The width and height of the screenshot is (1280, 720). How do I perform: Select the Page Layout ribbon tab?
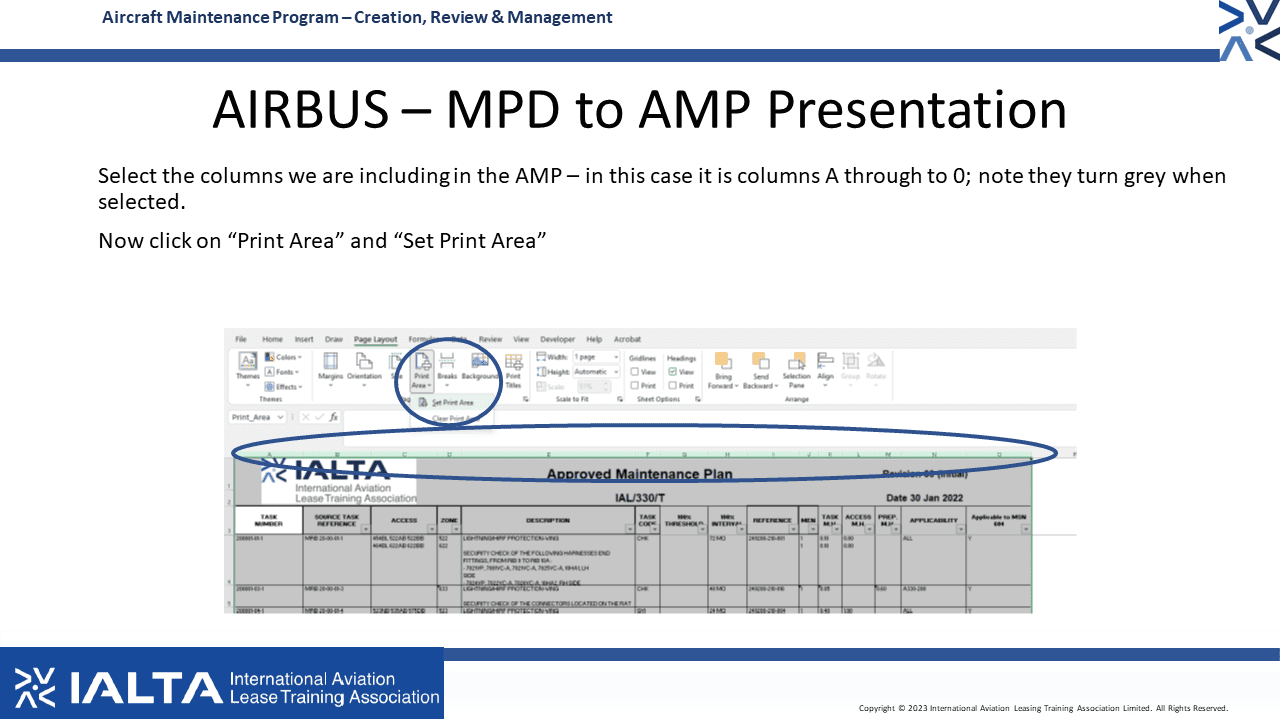click(376, 339)
